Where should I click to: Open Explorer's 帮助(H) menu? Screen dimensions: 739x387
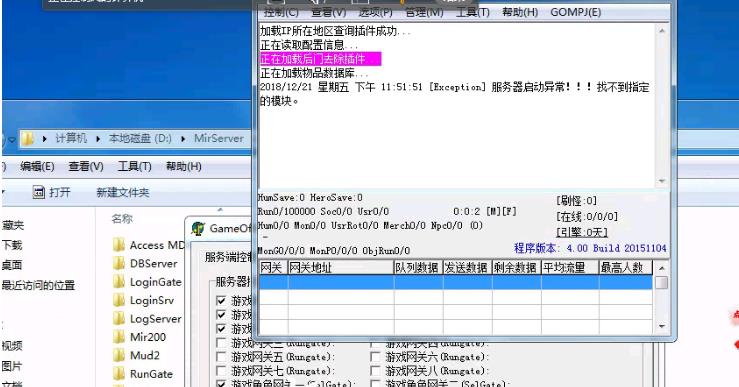[x=183, y=166]
